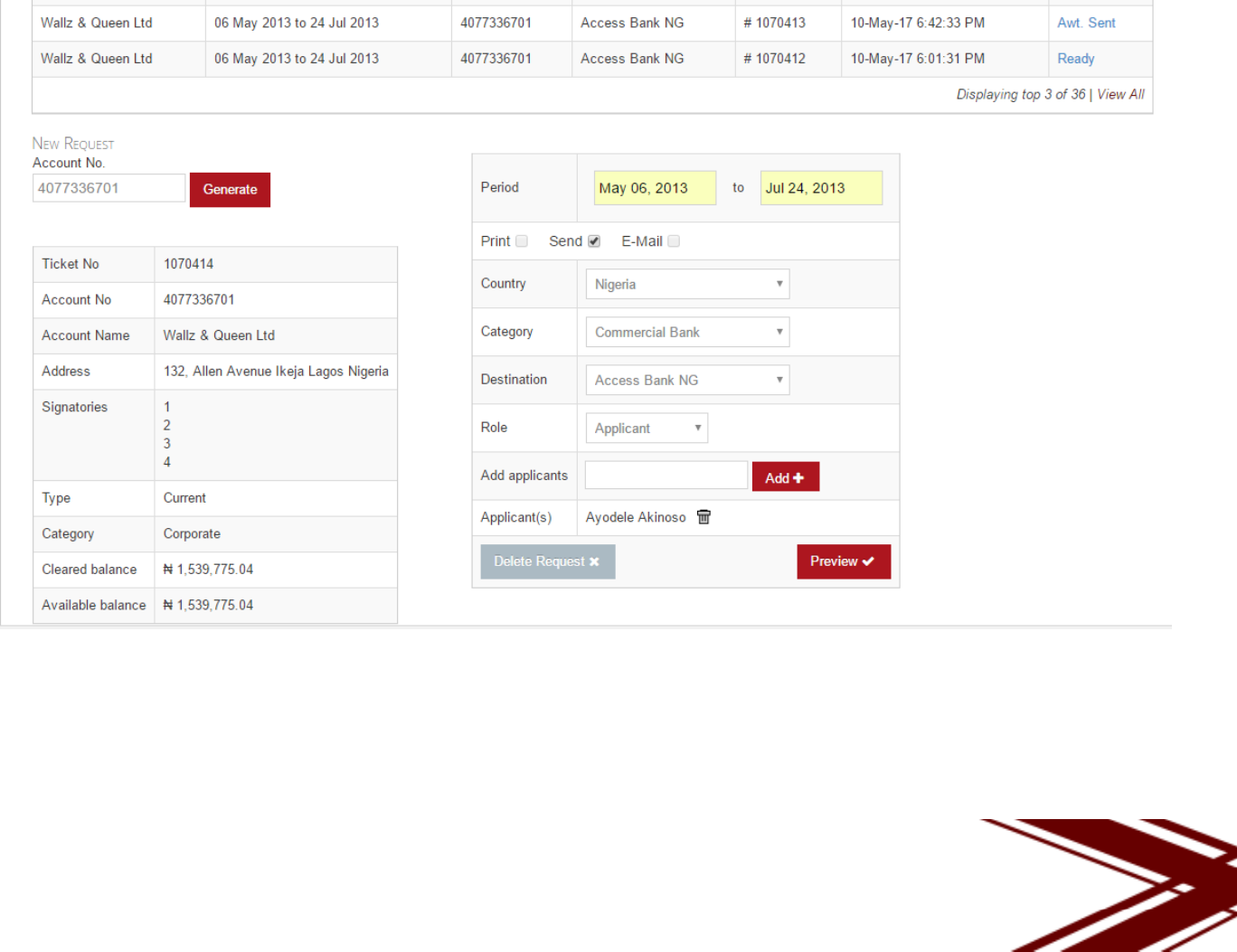The width and height of the screenshot is (1237, 952).
Task: Click the Add applicant button
Action: pyautogui.click(x=785, y=476)
